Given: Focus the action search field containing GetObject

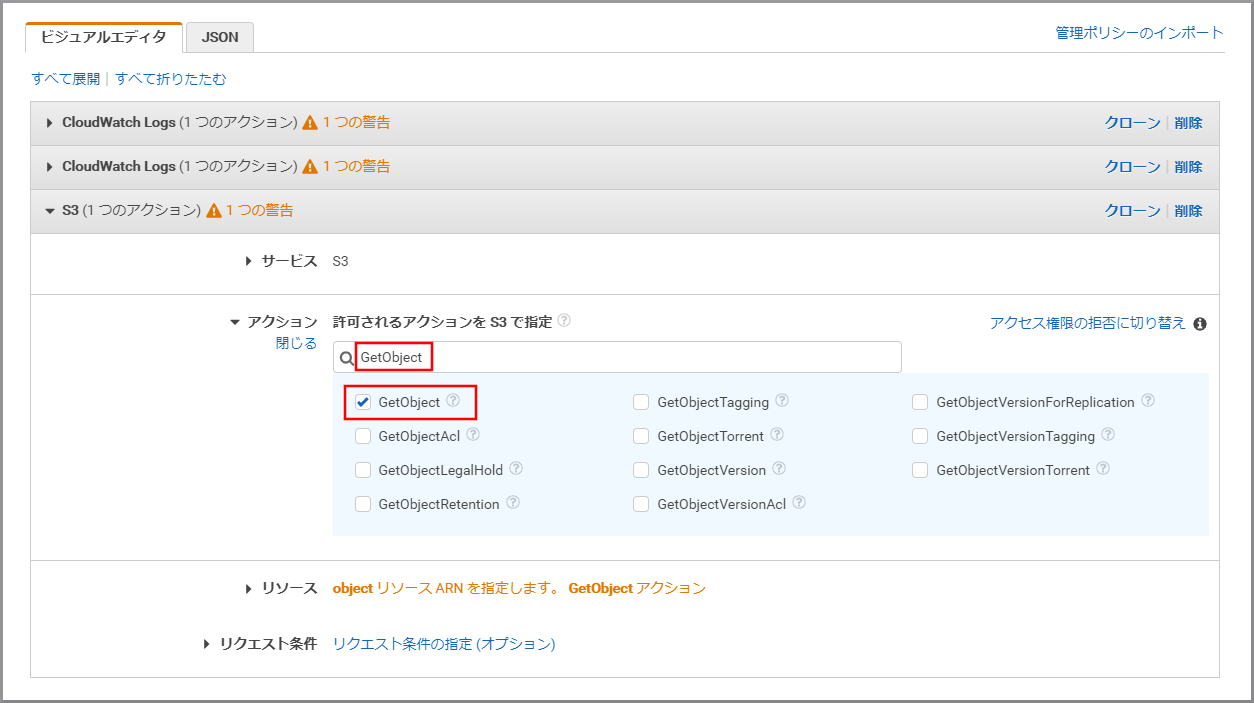Looking at the screenshot, I should (617, 357).
